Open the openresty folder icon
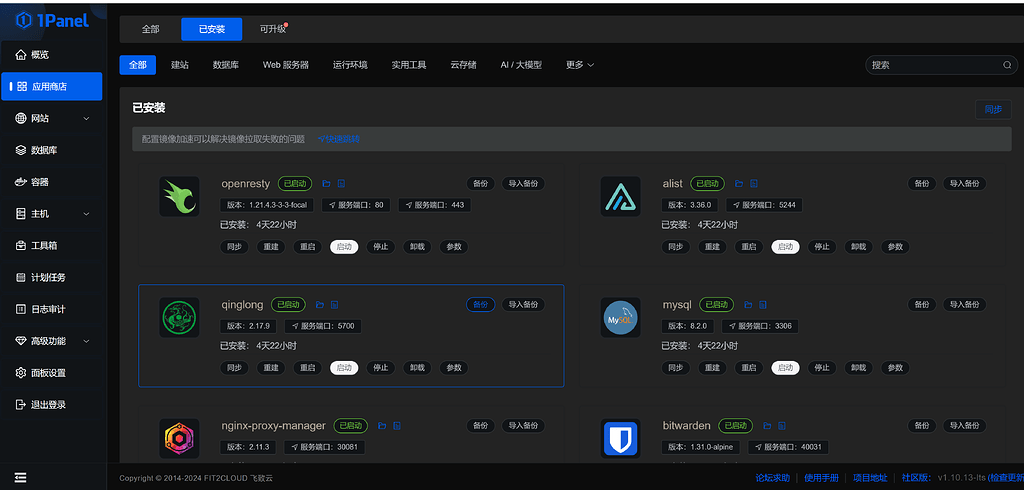 [327, 184]
